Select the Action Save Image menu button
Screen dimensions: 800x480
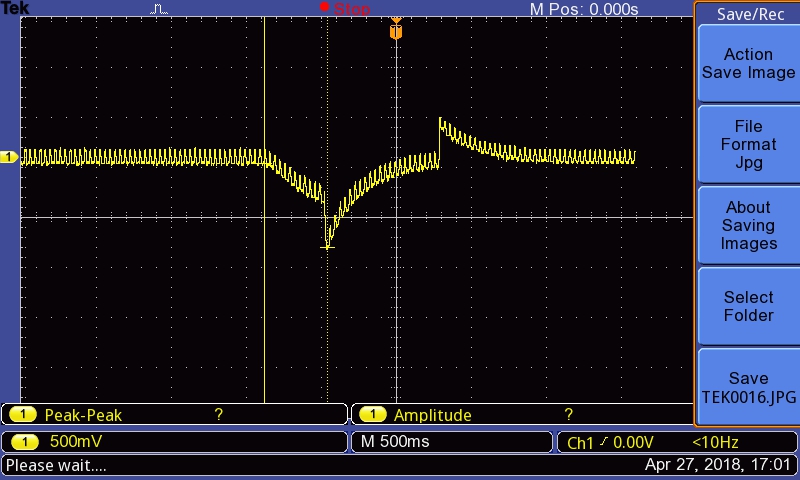tap(748, 64)
